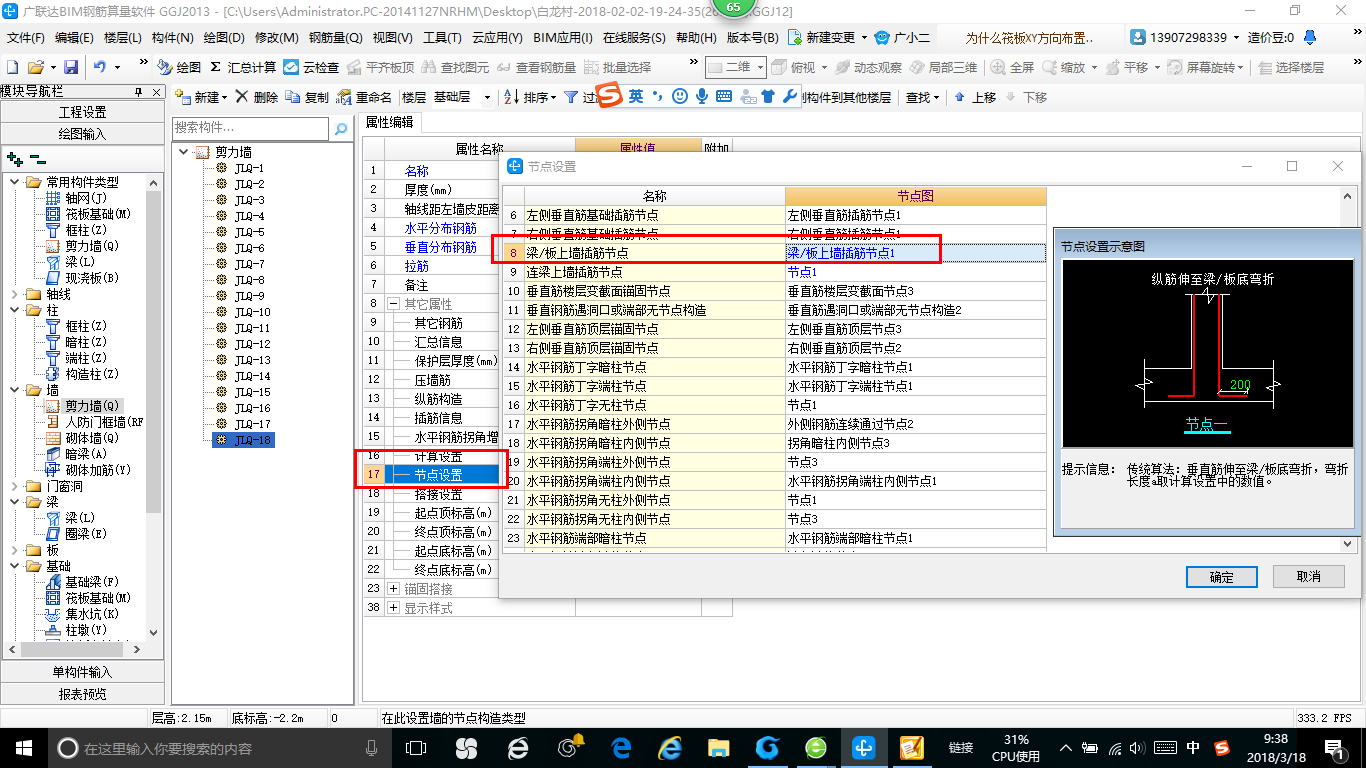
Task: Open the 钢筋量(Q) menu
Action: pyautogui.click(x=335, y=37)
